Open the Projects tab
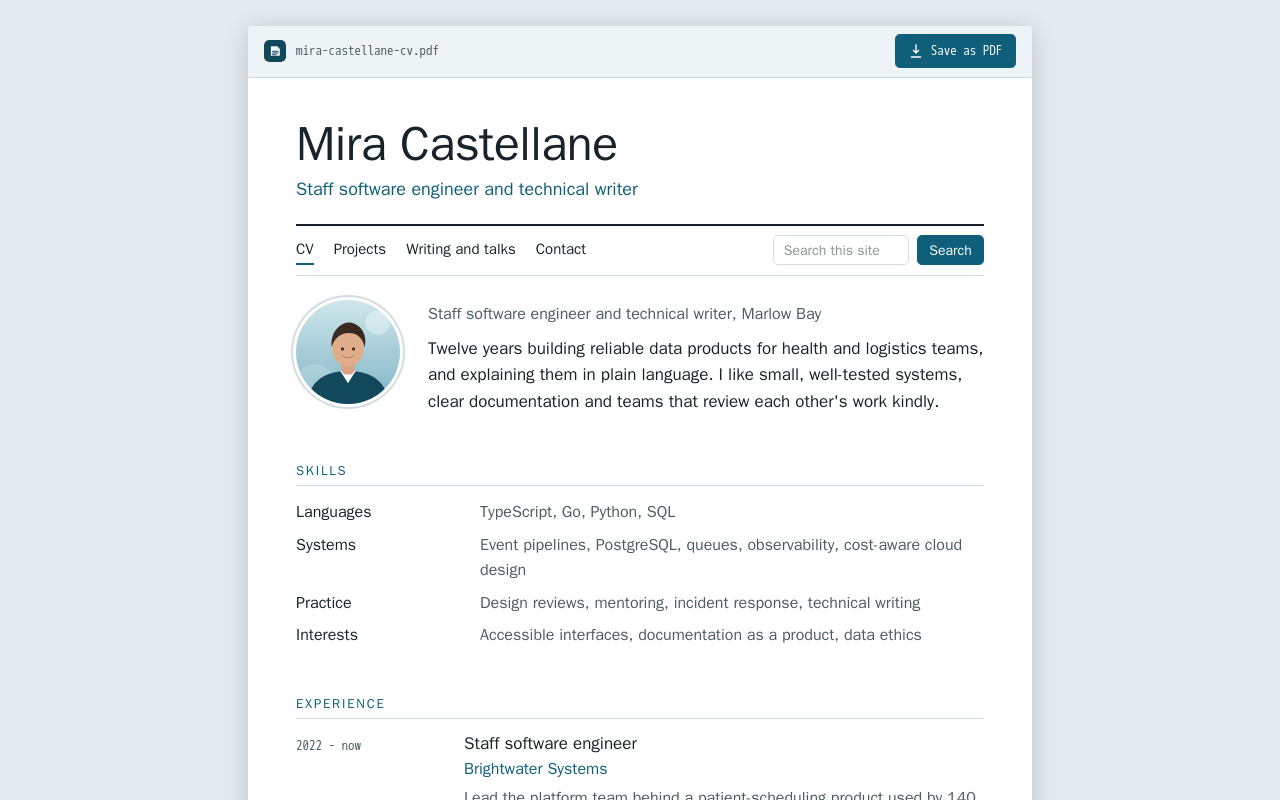Viewport: 1280px width, 800px height. click(360, 250)
